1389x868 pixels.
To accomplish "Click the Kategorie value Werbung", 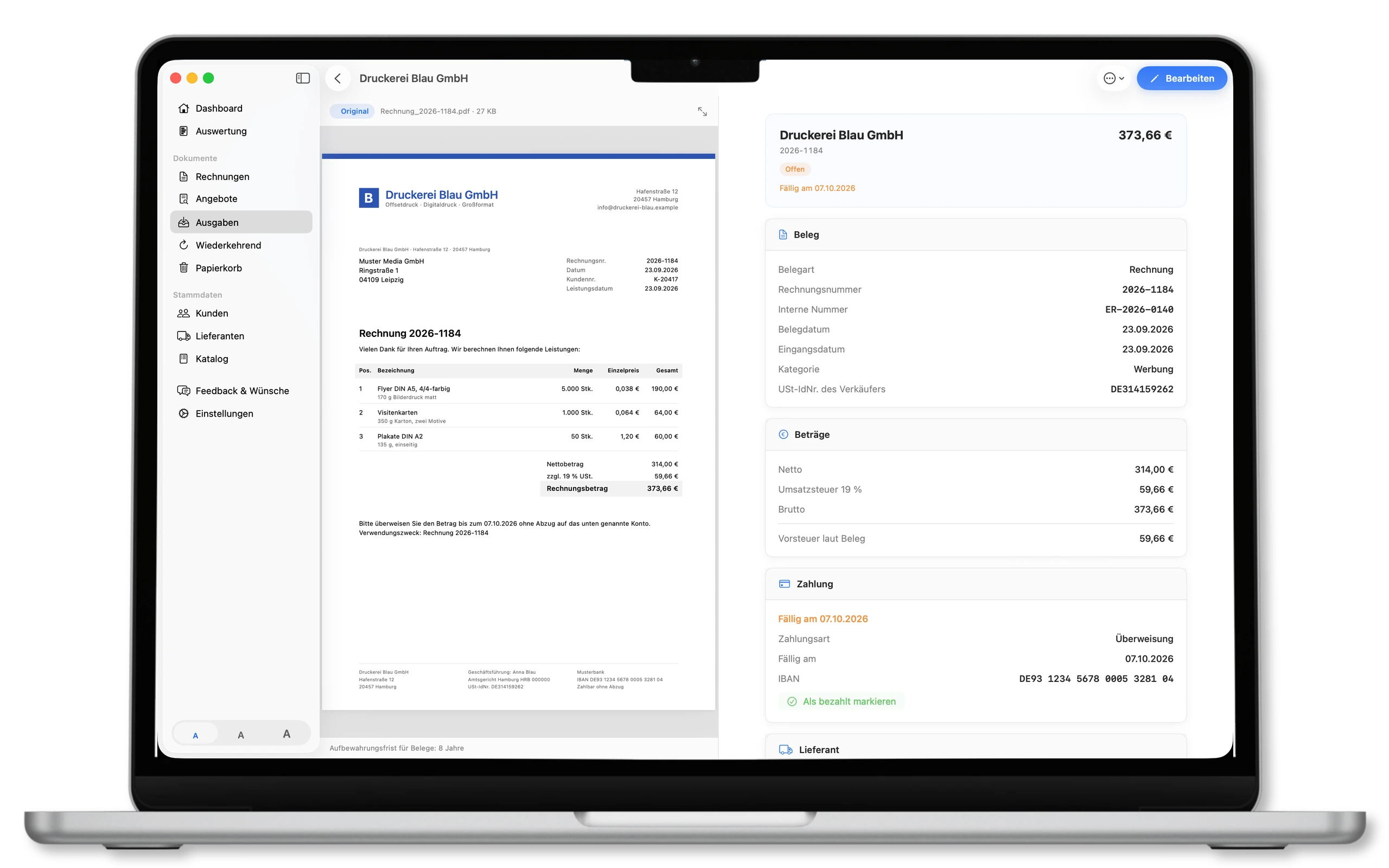I will click(x=1153, y=369).
